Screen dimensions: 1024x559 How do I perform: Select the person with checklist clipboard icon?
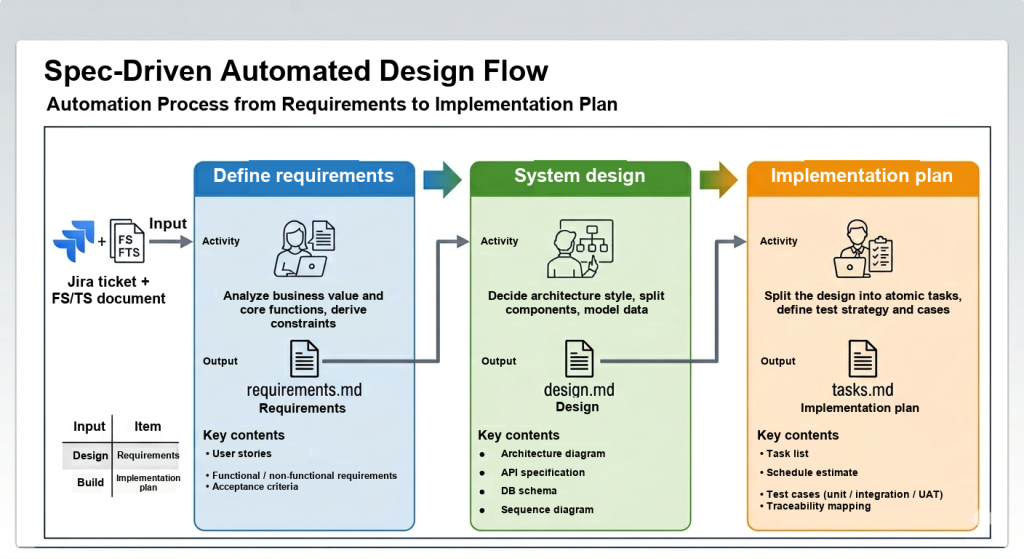click(x=863, y=248)
